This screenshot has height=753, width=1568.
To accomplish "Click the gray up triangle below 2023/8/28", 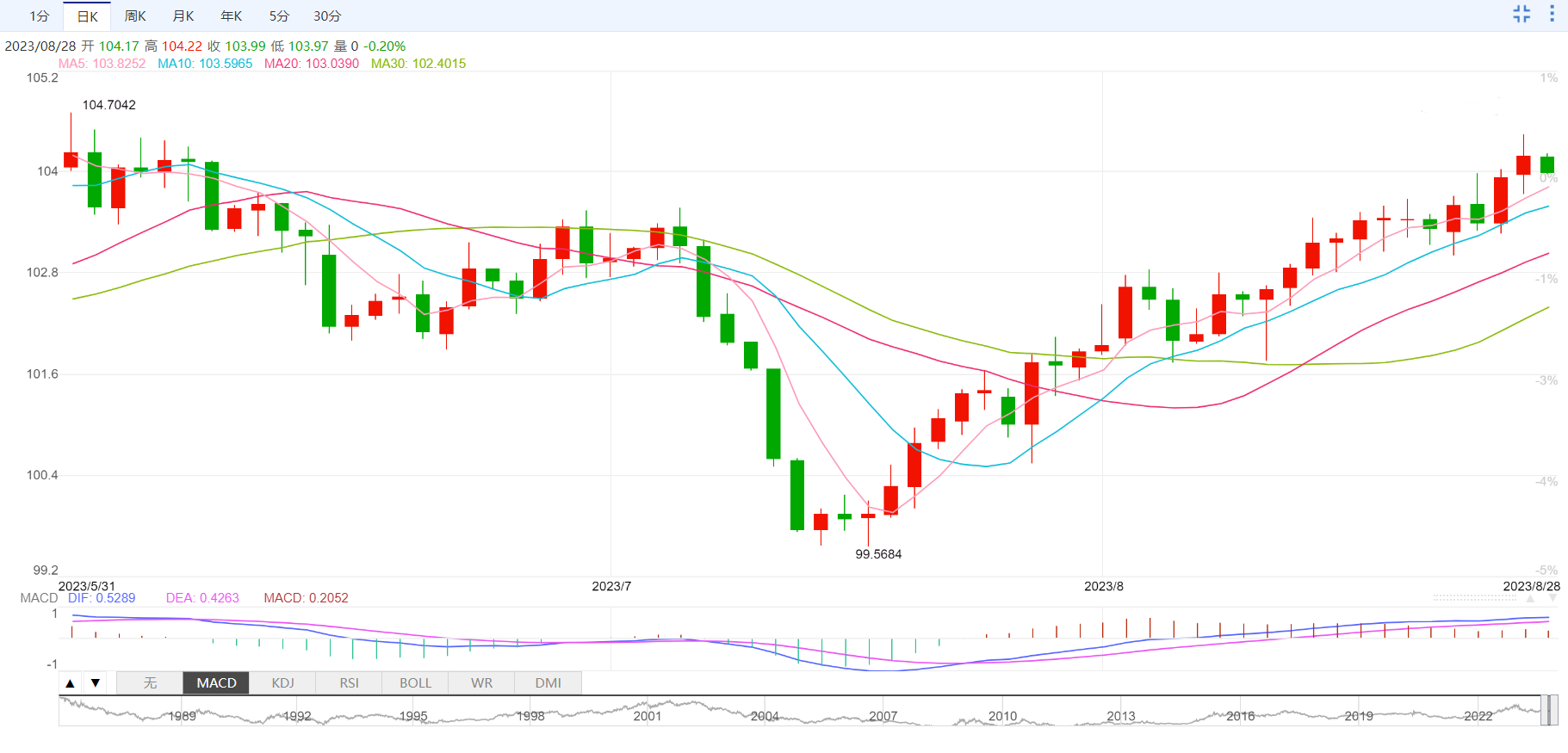I will click(x=1530, y=598).
